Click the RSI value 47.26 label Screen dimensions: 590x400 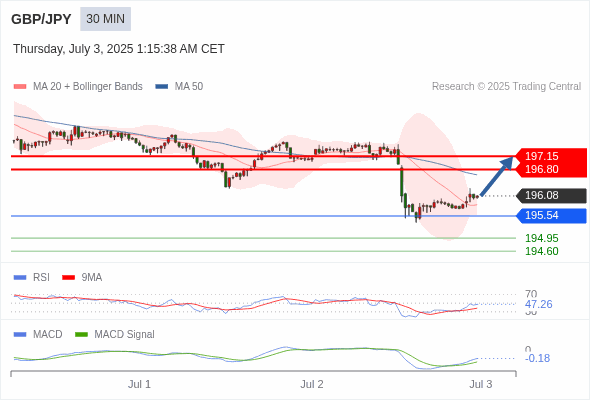tap(538, 304)
